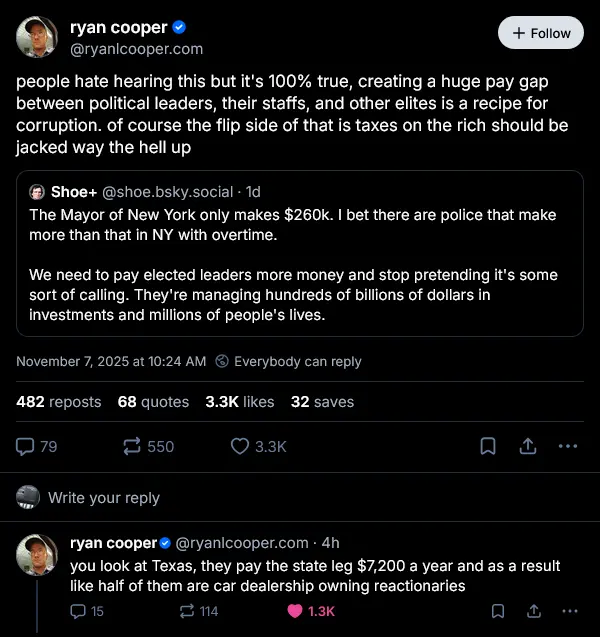Screen dimensions: 600x637
Task: Click the verified badge beside ryan cooper
Action: 179,27
